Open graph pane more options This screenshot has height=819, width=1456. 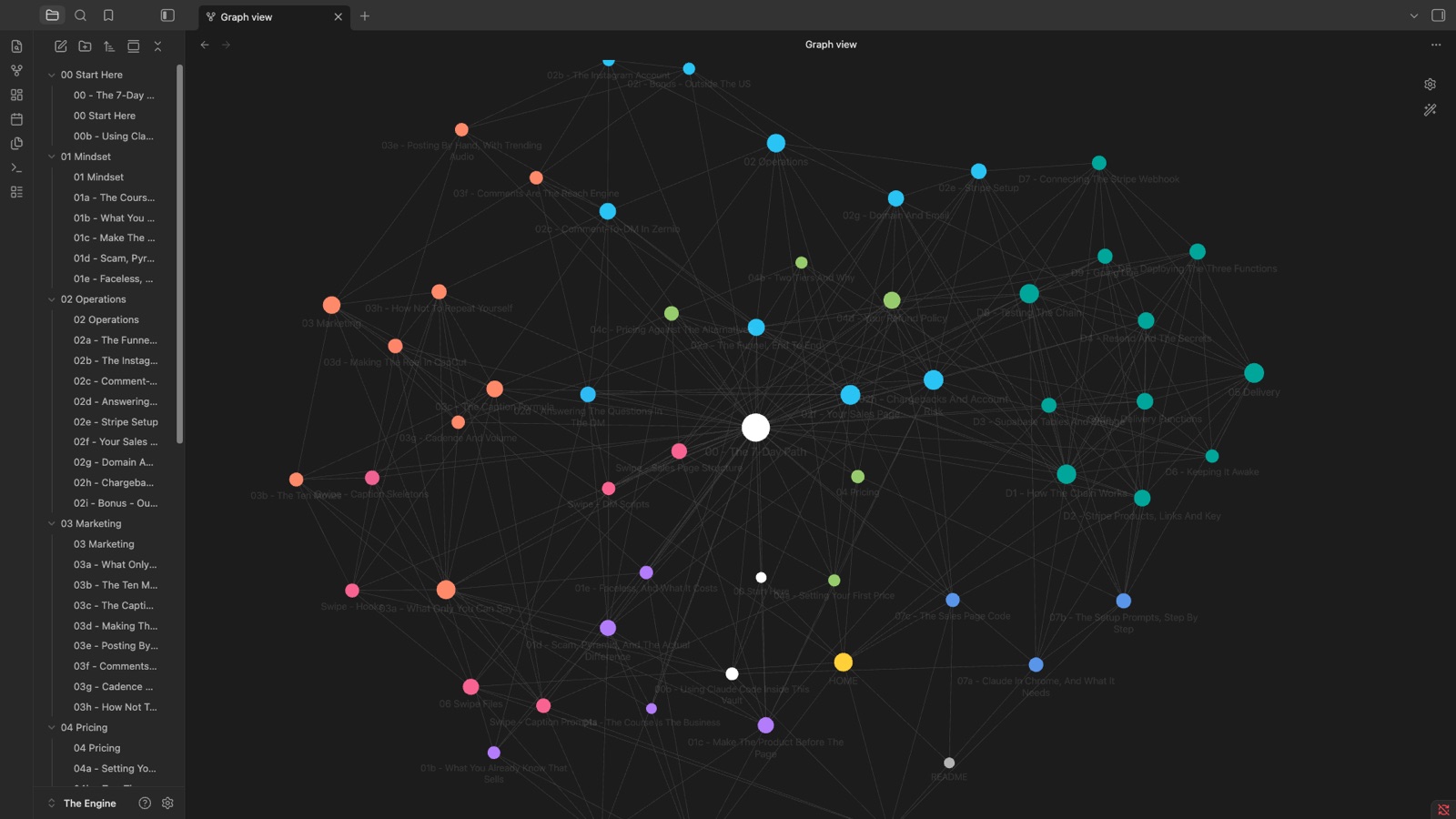1436,45
